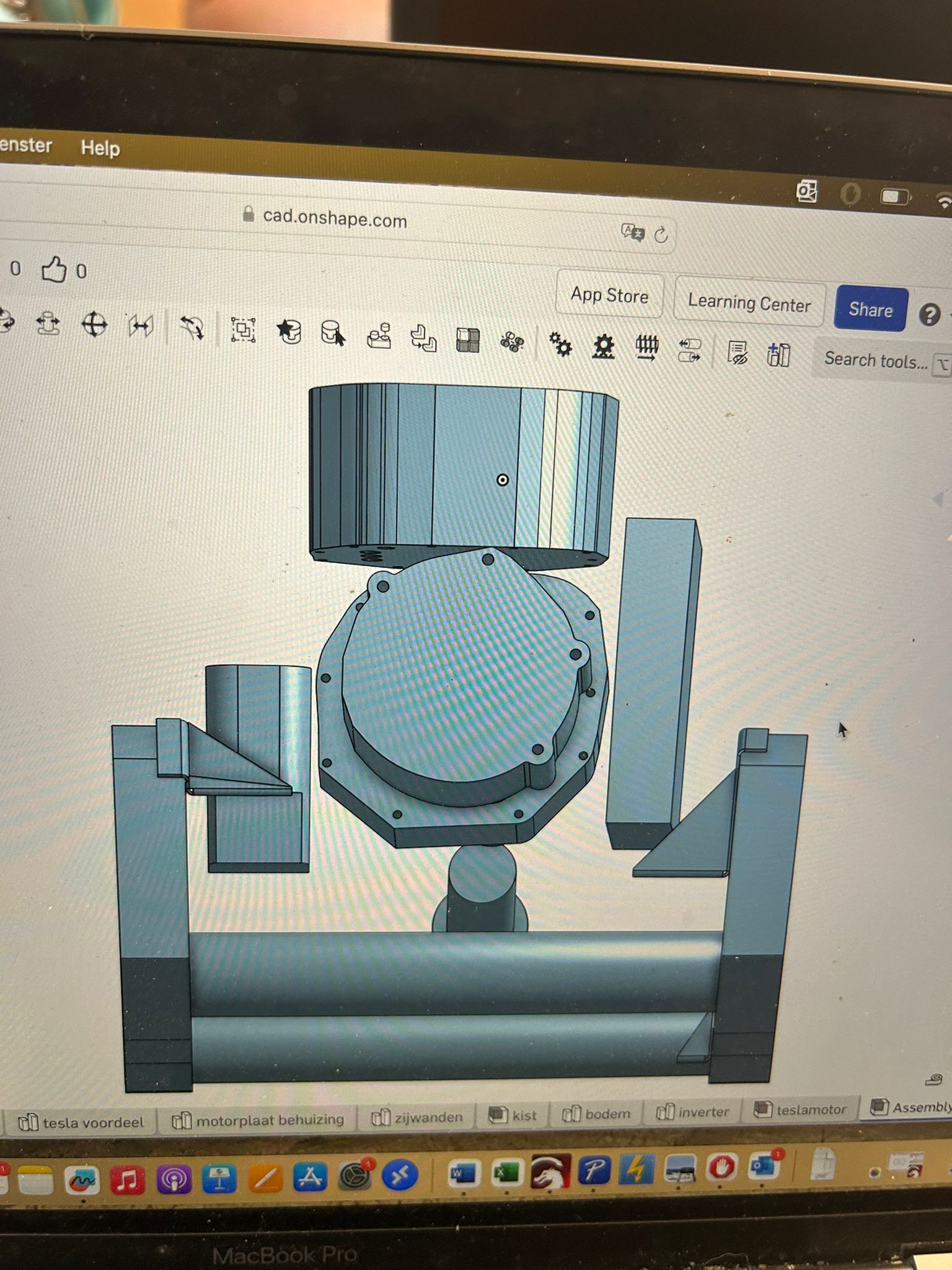Toggle the show/hide display states icon

pos(737,353)
